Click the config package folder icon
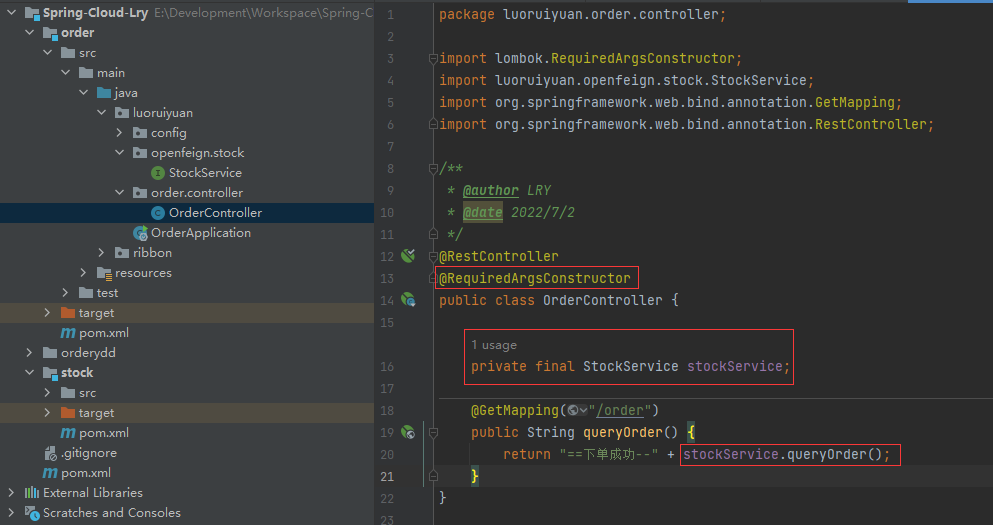Viewport: 993px width, 525px height. 140,133
